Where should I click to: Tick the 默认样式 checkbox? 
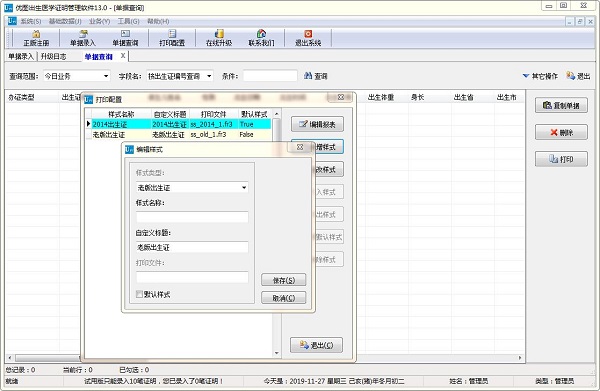pyautogui.click(x=139, y=294)
